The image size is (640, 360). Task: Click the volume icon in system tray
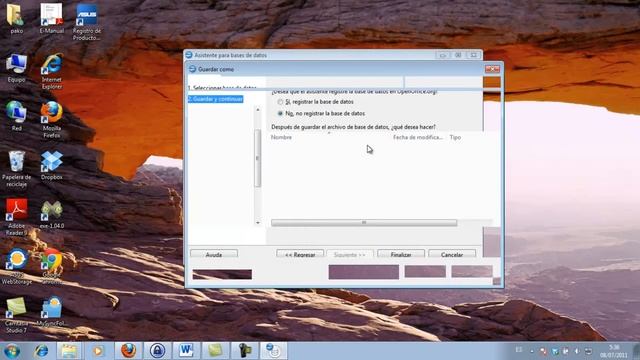point(577,351)
